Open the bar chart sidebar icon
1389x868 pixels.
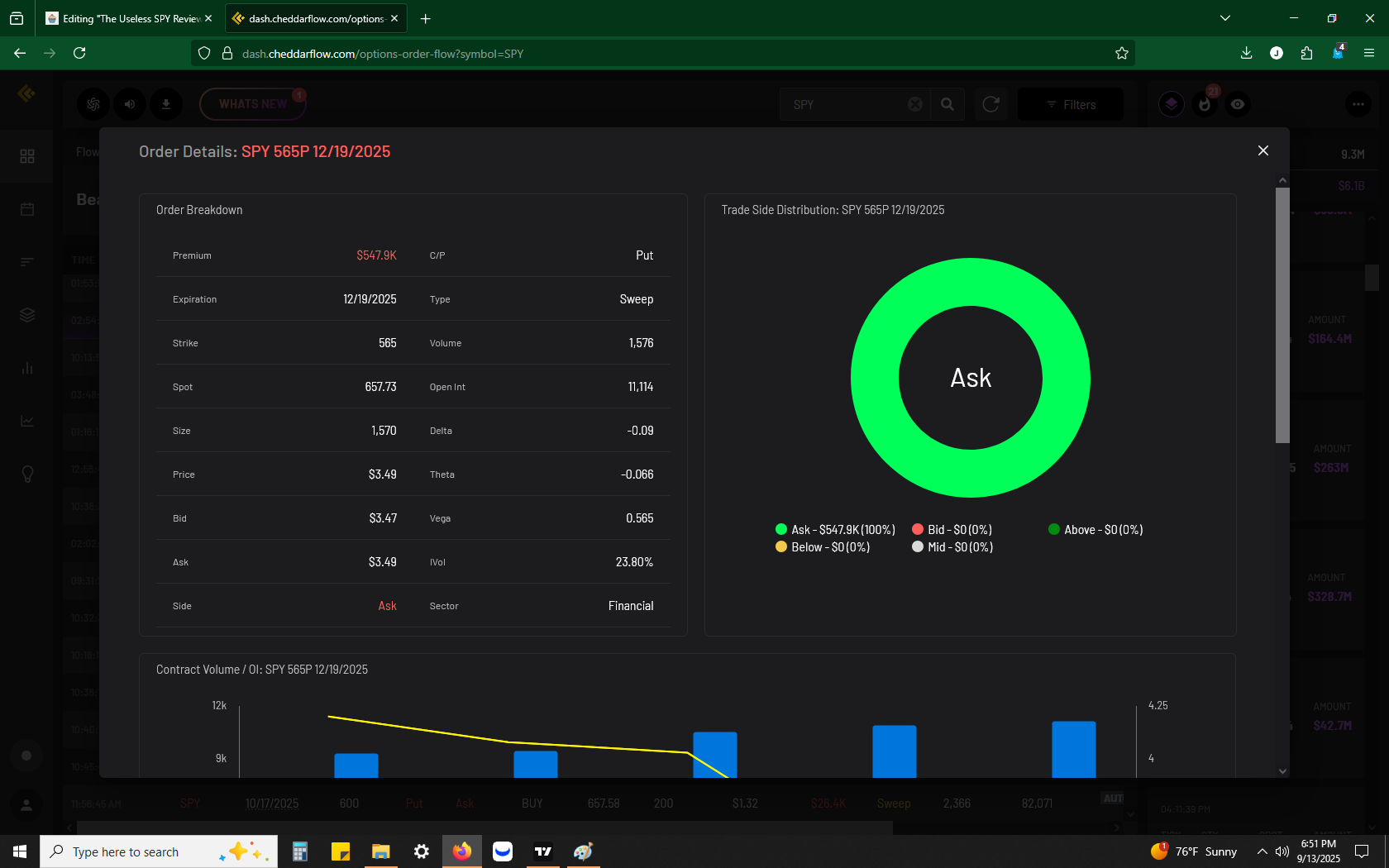(x=27, y=368)
